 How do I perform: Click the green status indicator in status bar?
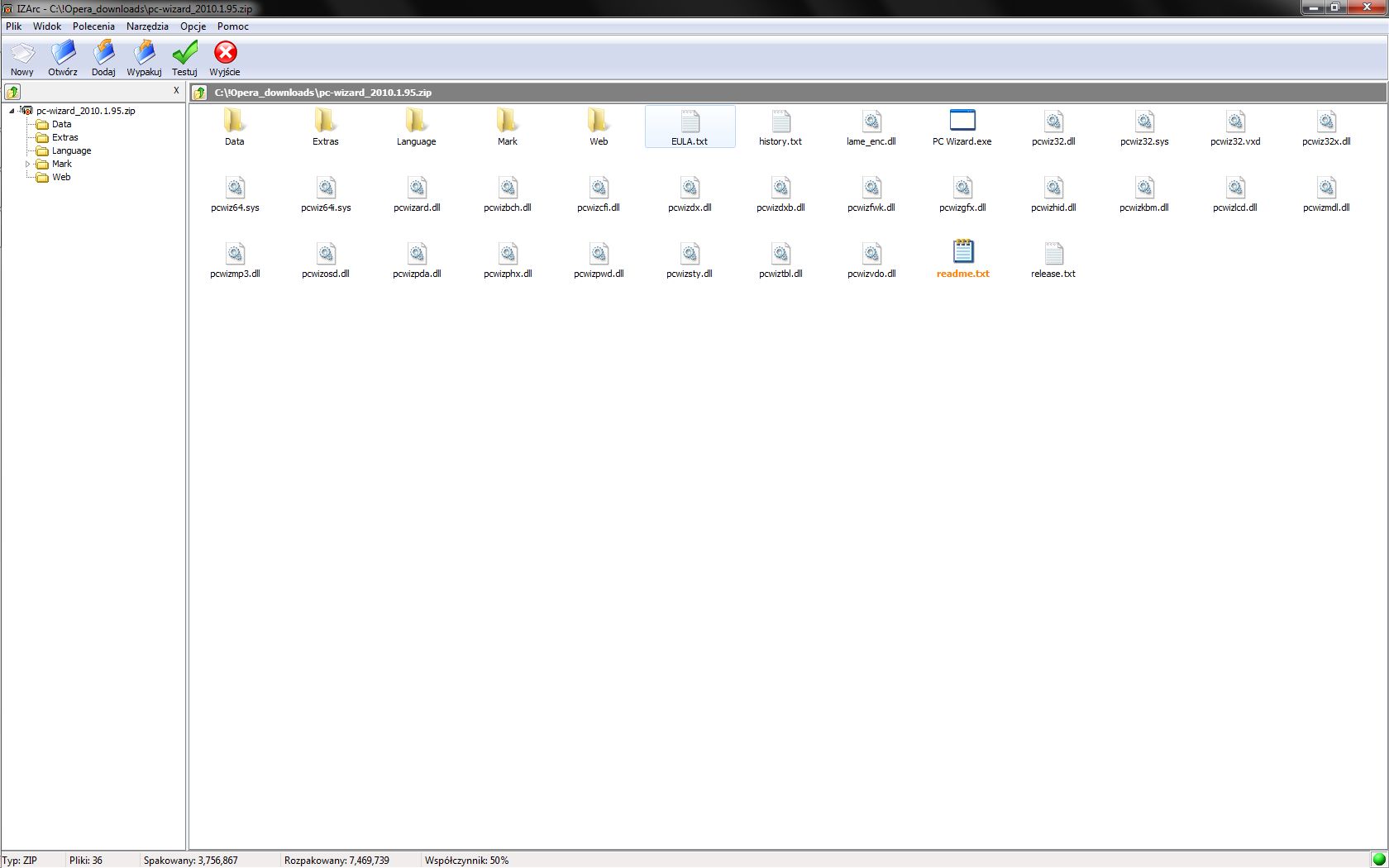(x=1378, y=860)
